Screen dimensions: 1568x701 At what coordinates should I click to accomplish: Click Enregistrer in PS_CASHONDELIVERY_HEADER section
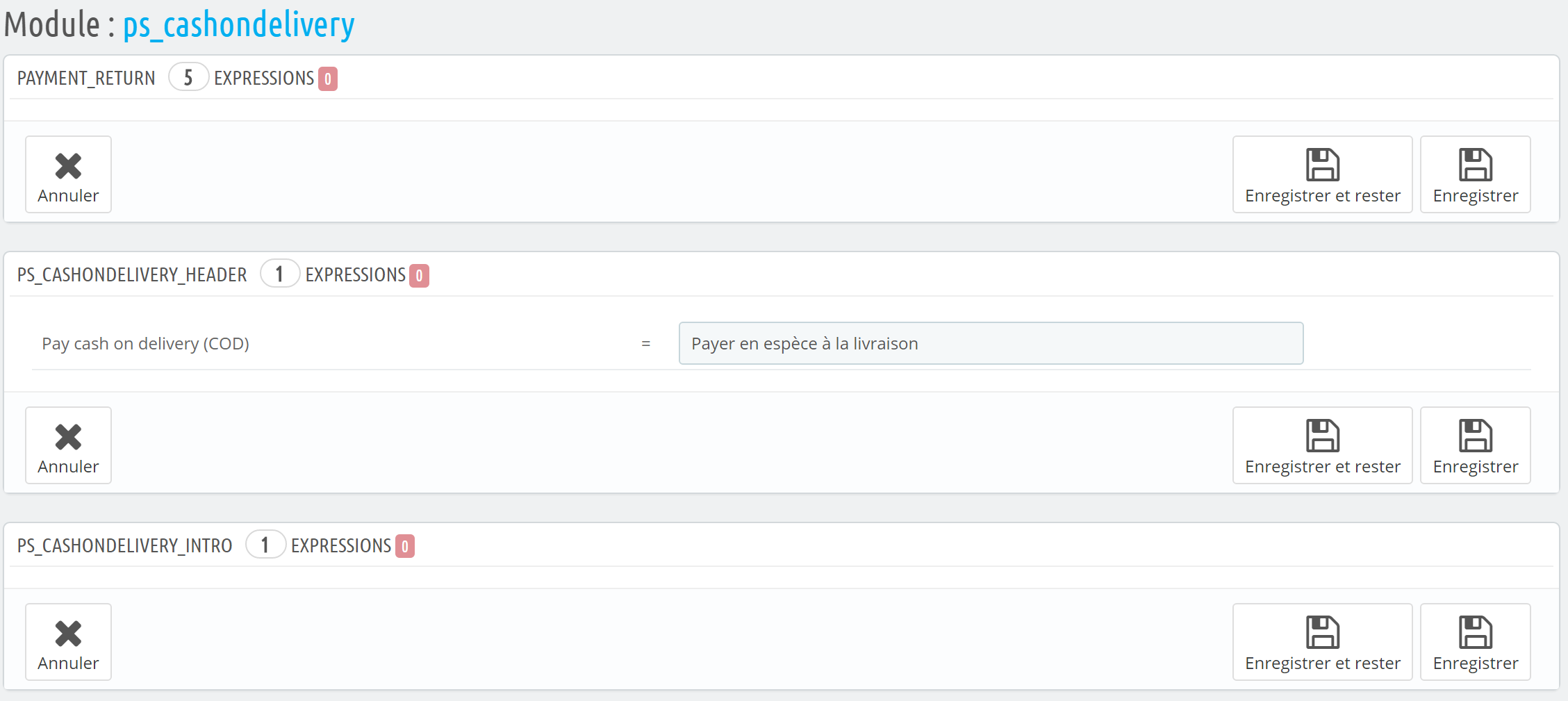1476,445
